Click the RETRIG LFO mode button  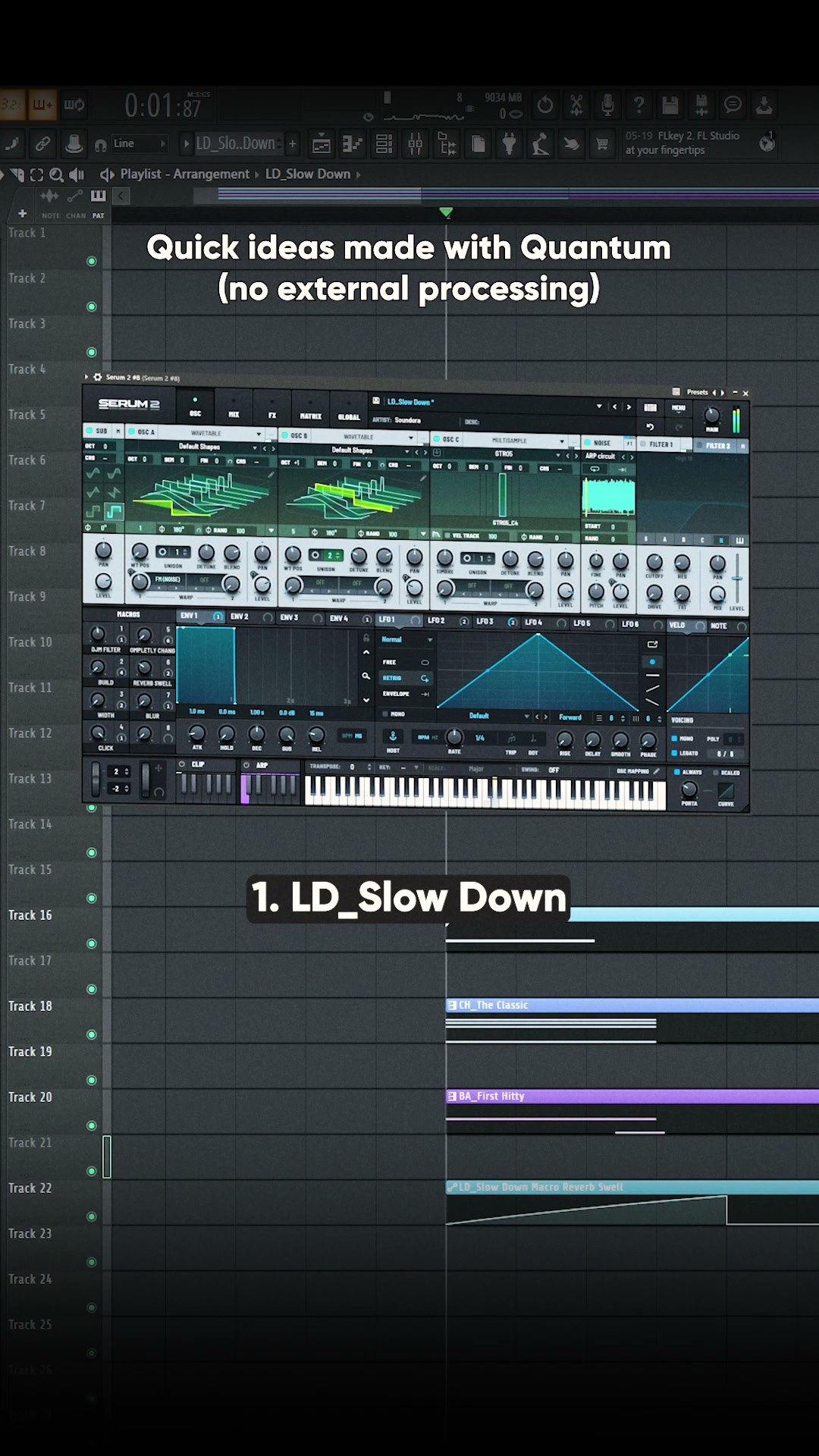coord(406,678)
